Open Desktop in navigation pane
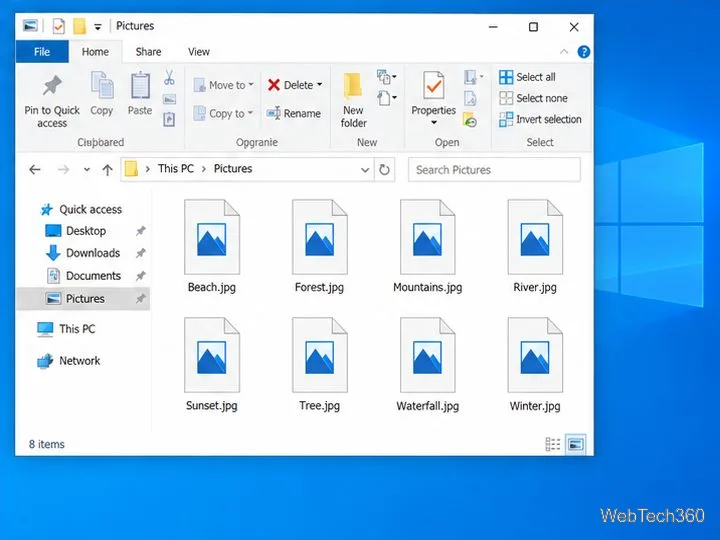The width and height of the screenshot is (720, 540). point(76,231)
